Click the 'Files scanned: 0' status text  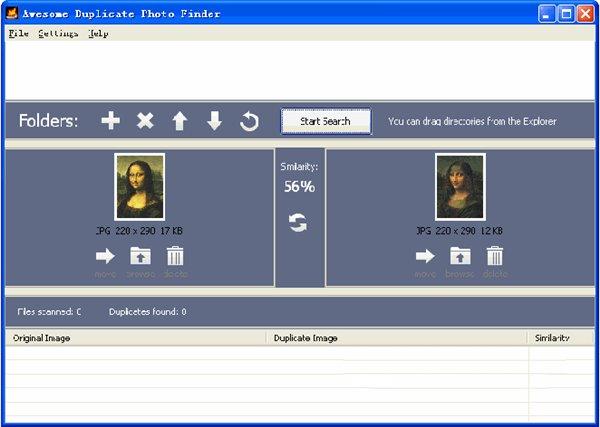49,312
